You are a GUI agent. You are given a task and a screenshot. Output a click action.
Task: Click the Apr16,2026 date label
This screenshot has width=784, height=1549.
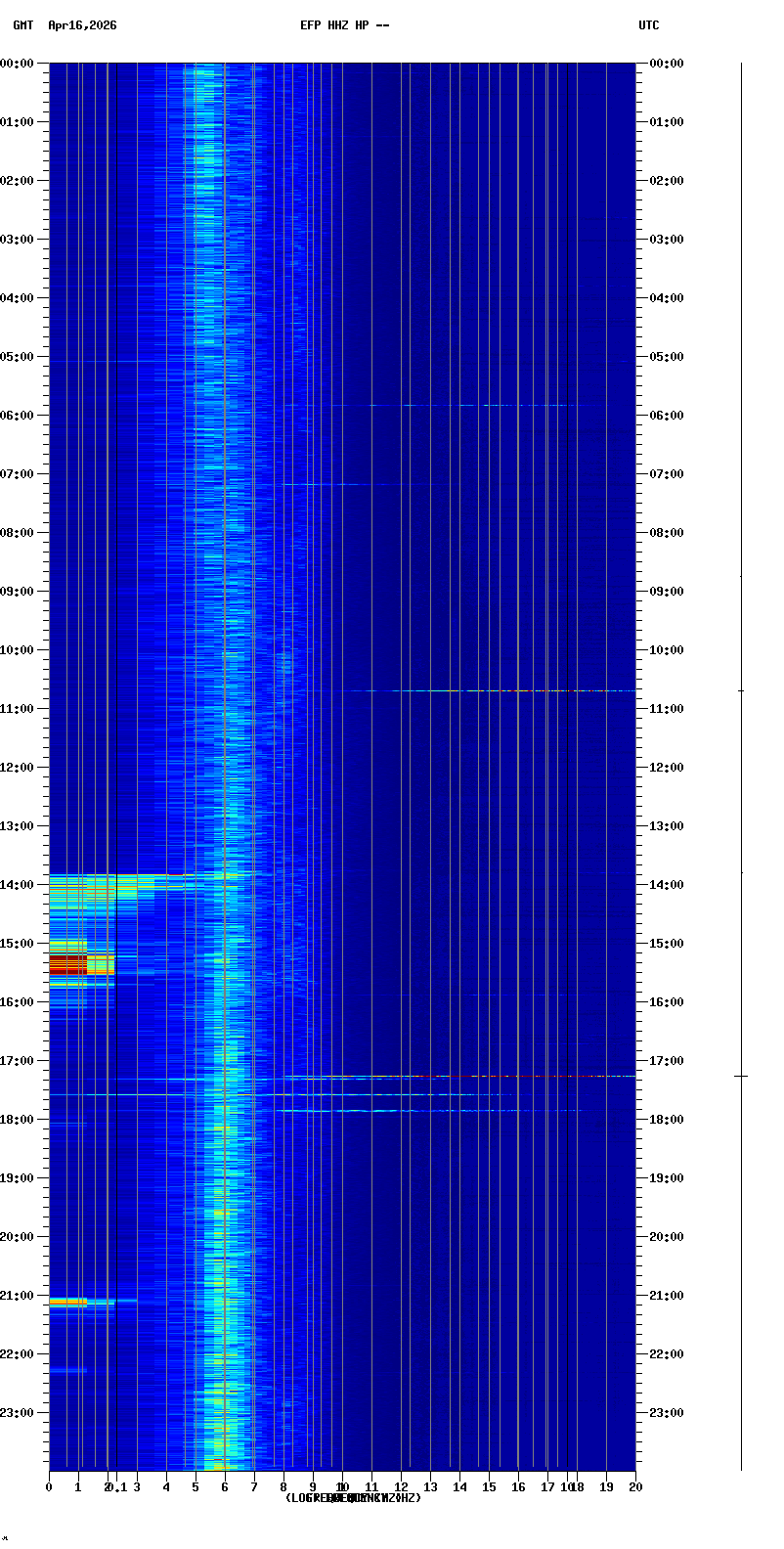click(x=82, y=25)
